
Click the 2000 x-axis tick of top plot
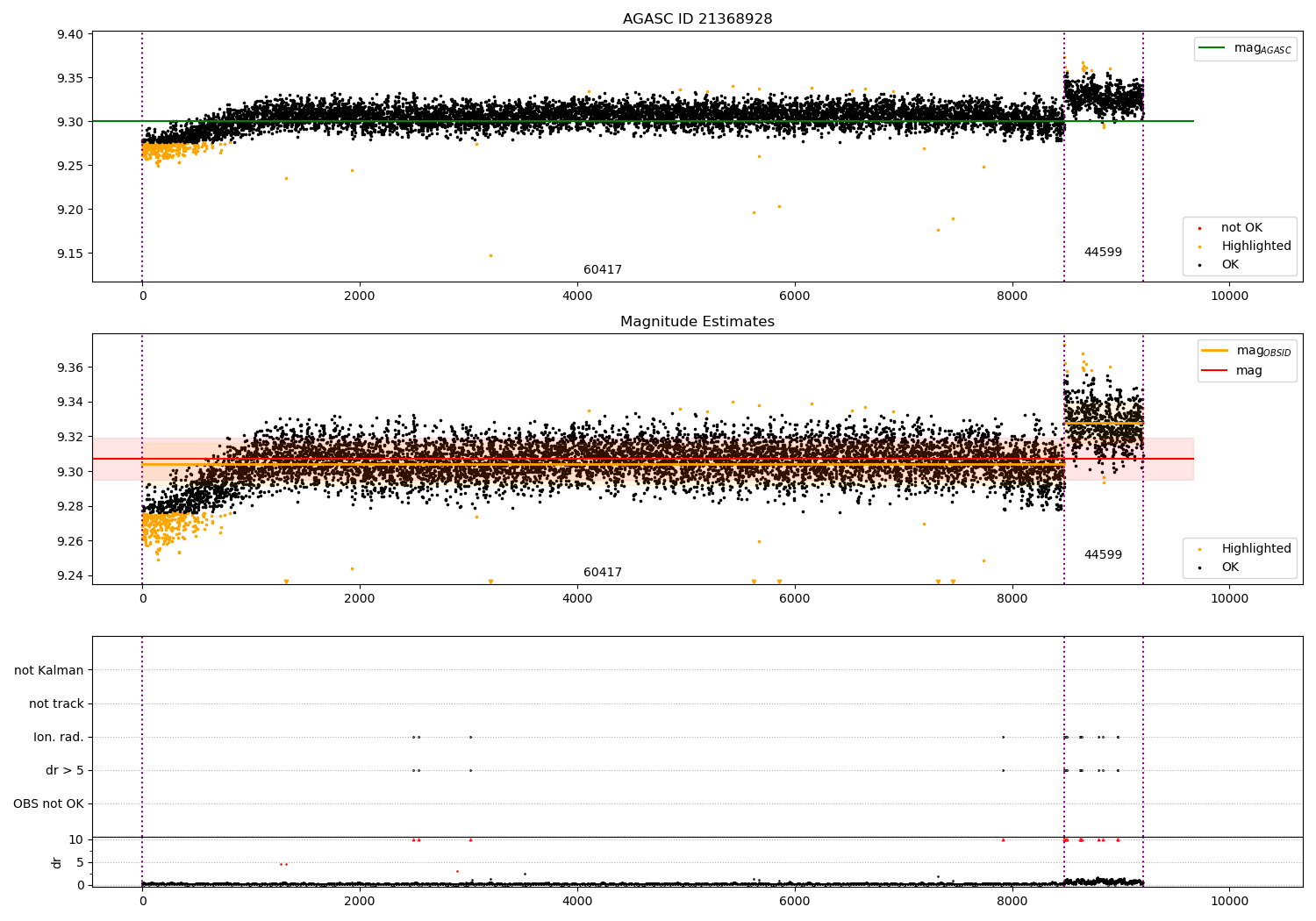[360, 296]
